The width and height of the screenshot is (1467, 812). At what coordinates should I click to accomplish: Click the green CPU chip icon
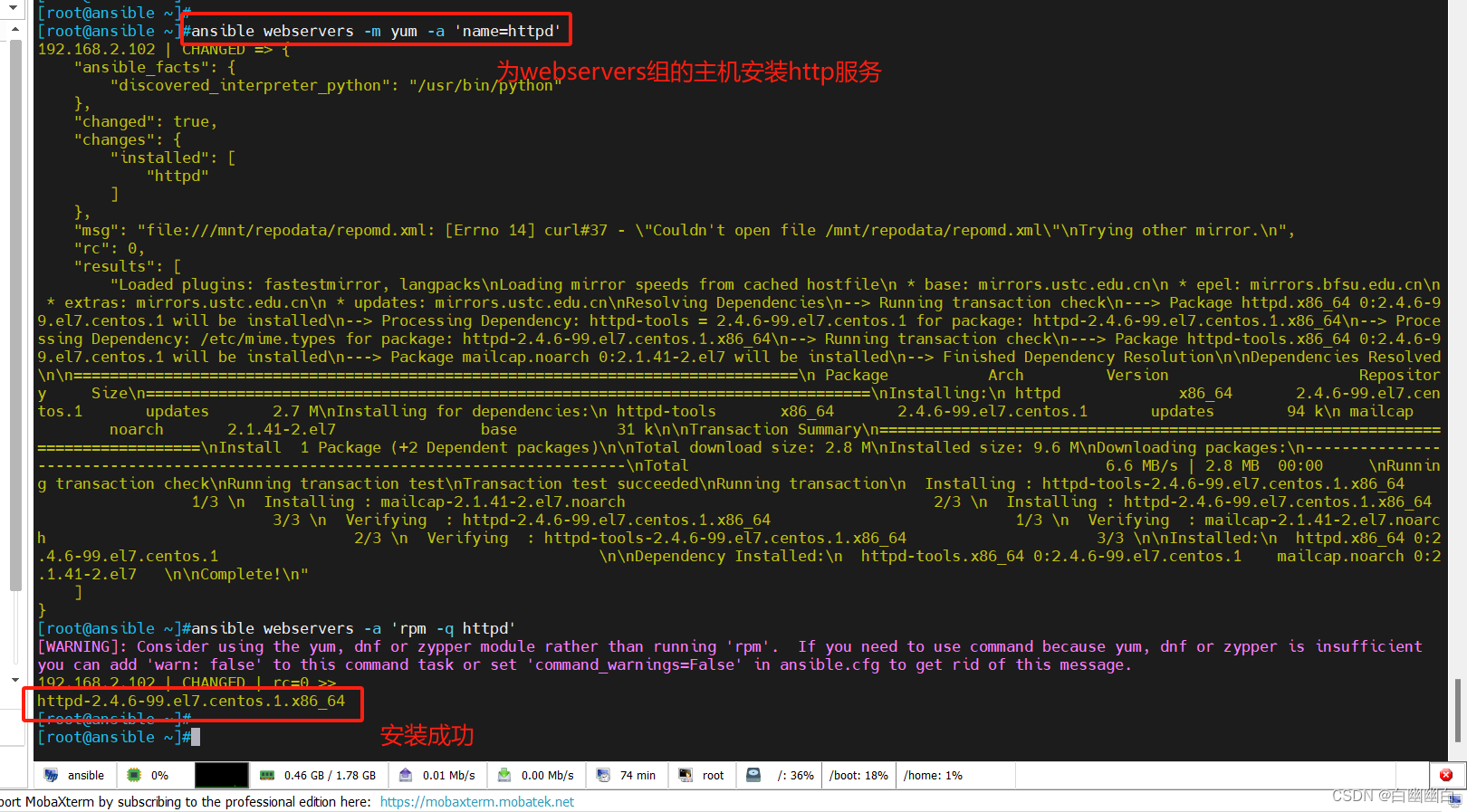pos(134,775)
